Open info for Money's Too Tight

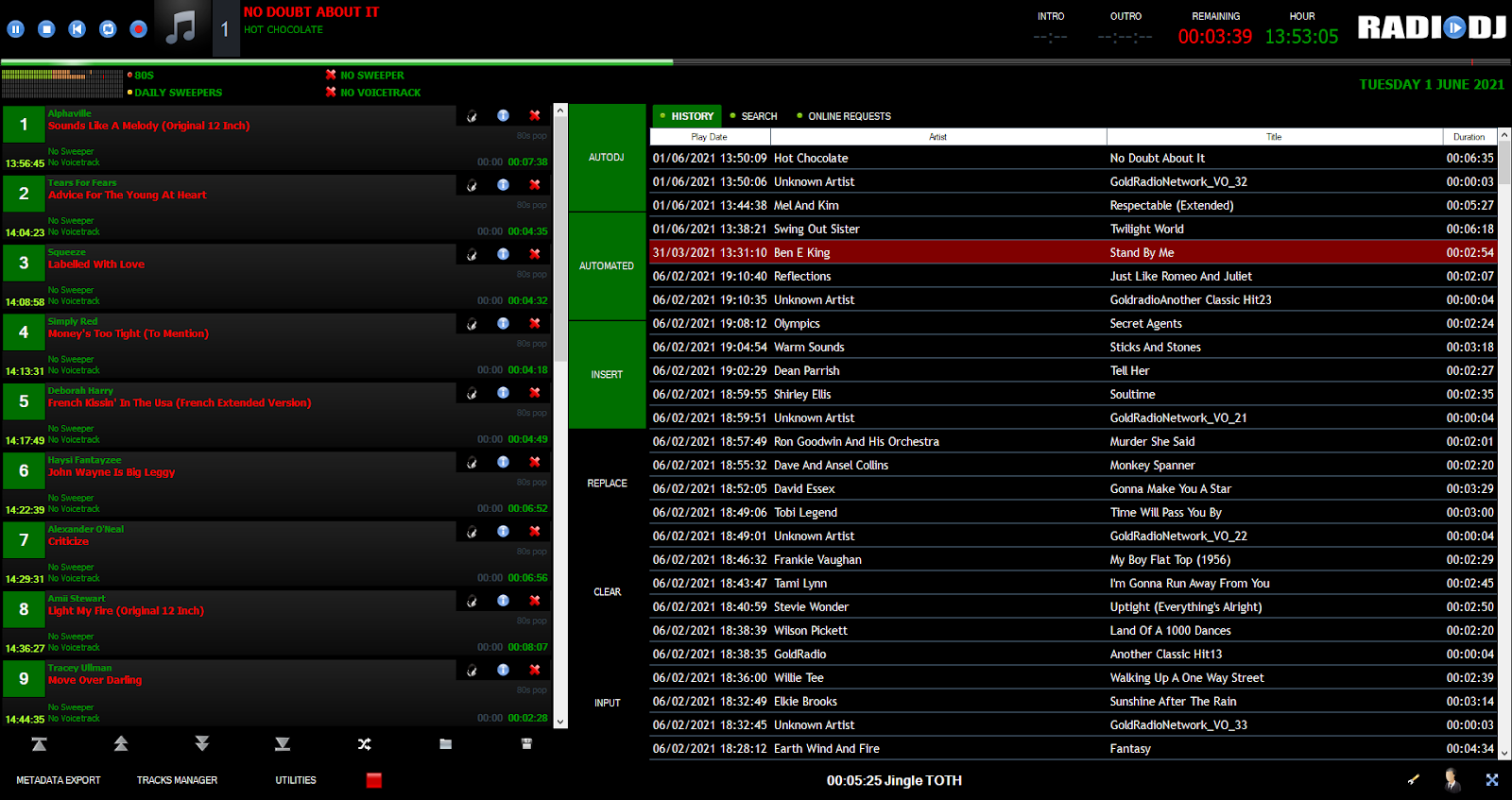(x=504, y=323)
